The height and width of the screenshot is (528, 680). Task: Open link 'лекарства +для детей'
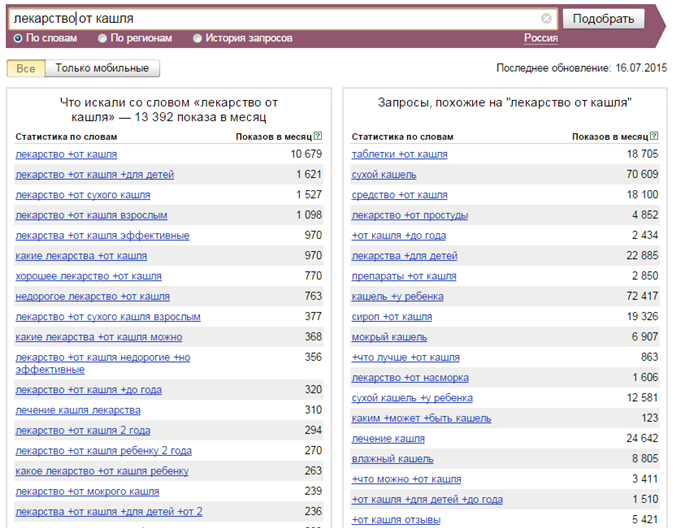tap(405, 256)
